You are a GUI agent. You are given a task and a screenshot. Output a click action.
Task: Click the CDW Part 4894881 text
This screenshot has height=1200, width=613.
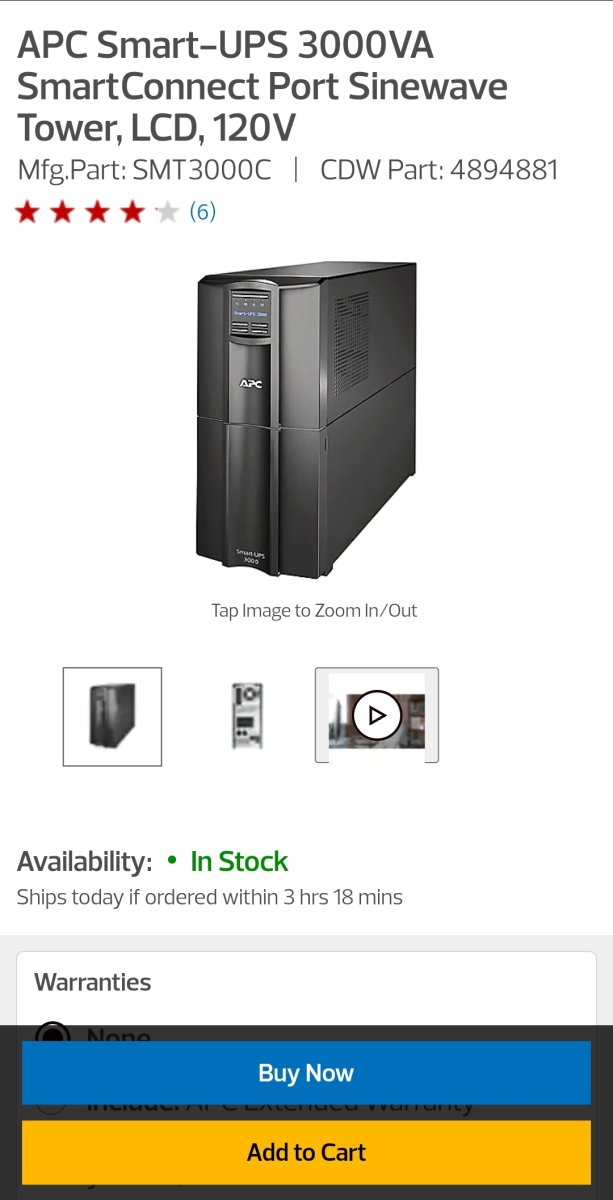pyautogui.click(x=439, y=169)
